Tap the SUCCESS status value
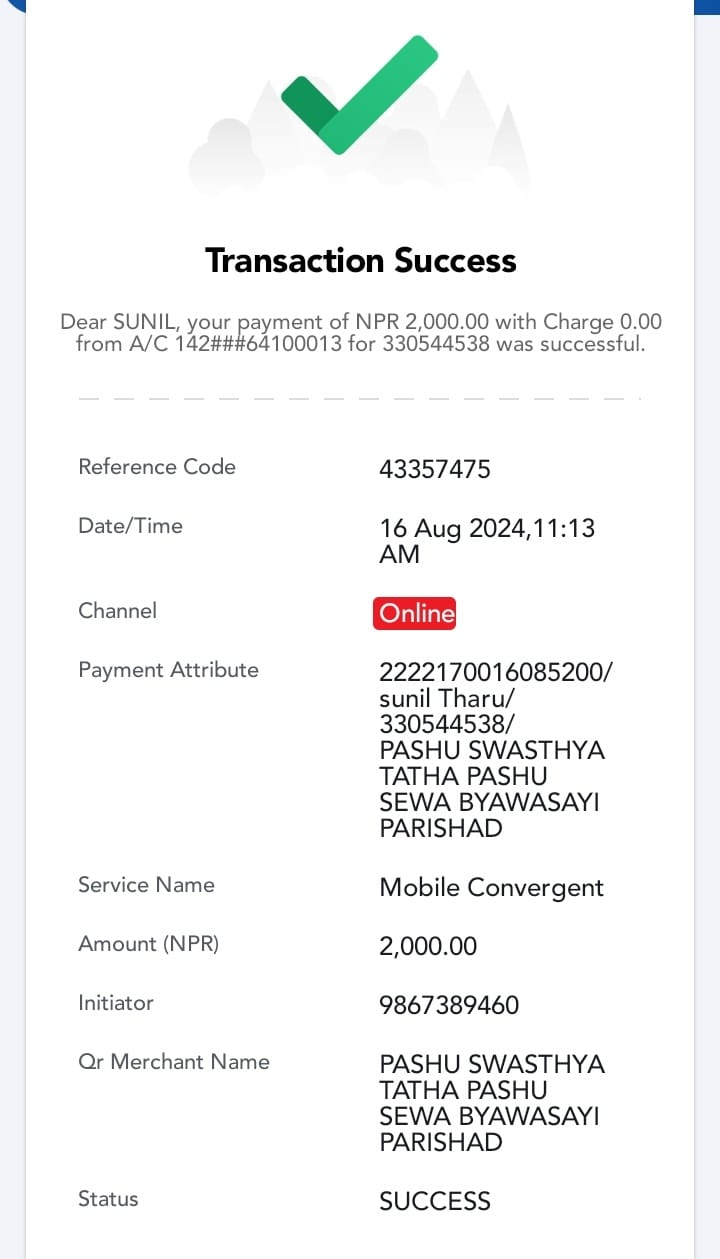Screen dimensions: 720x1259 point(435,1201)
